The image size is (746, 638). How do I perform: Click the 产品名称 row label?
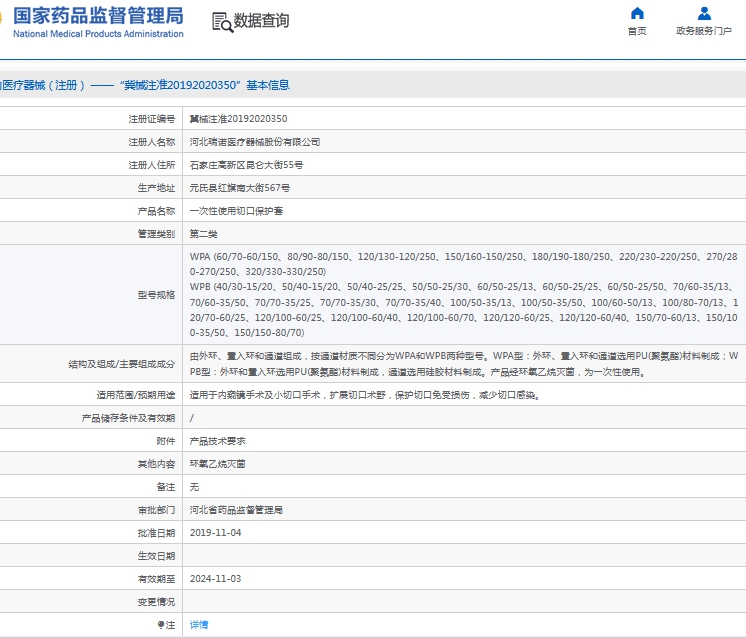(157, 211)
